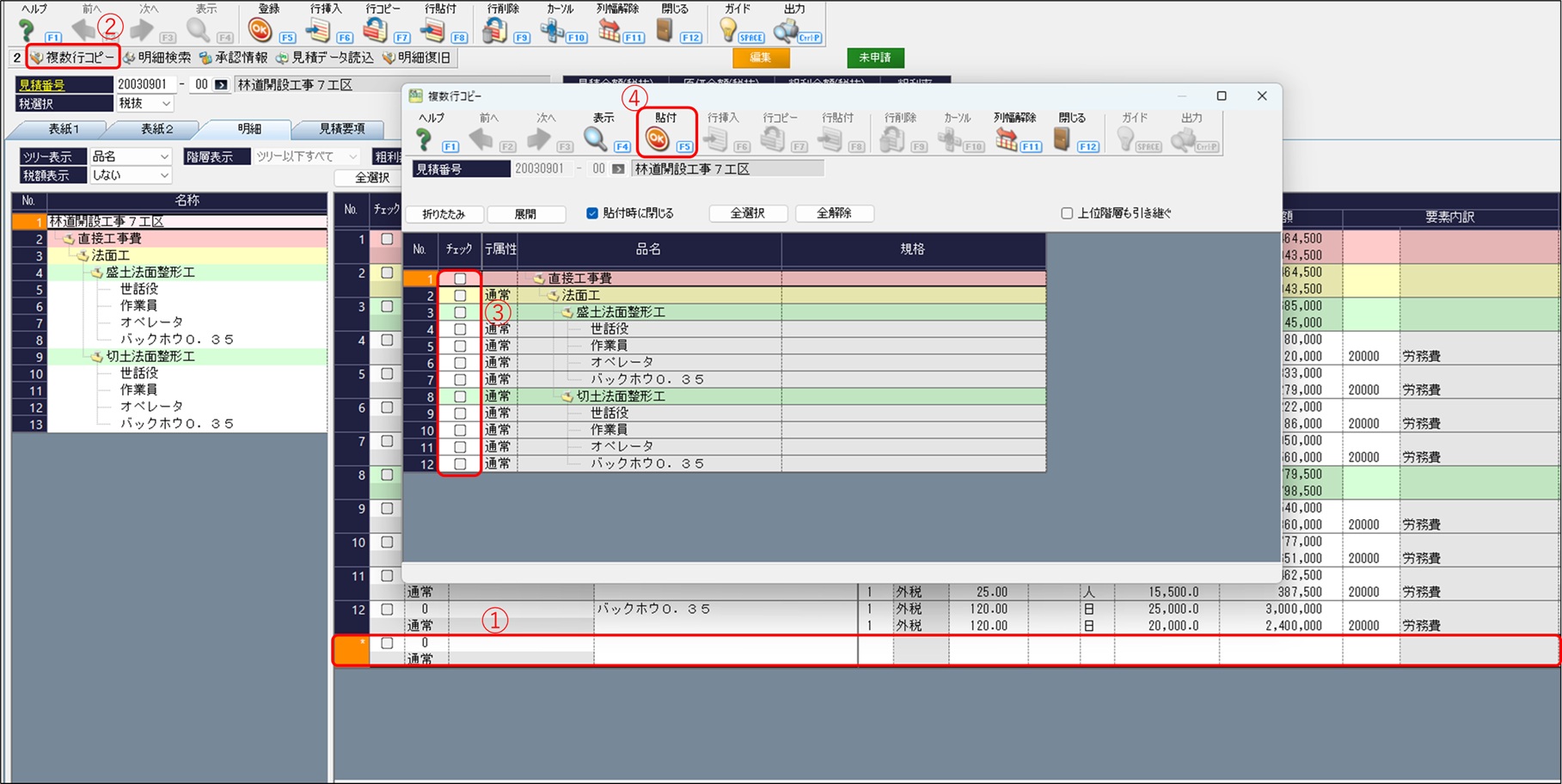Screen dimensions: 1562x784
Task: Uncheck the 貼付時に閉じる checkbox
Action: point(591,213)
